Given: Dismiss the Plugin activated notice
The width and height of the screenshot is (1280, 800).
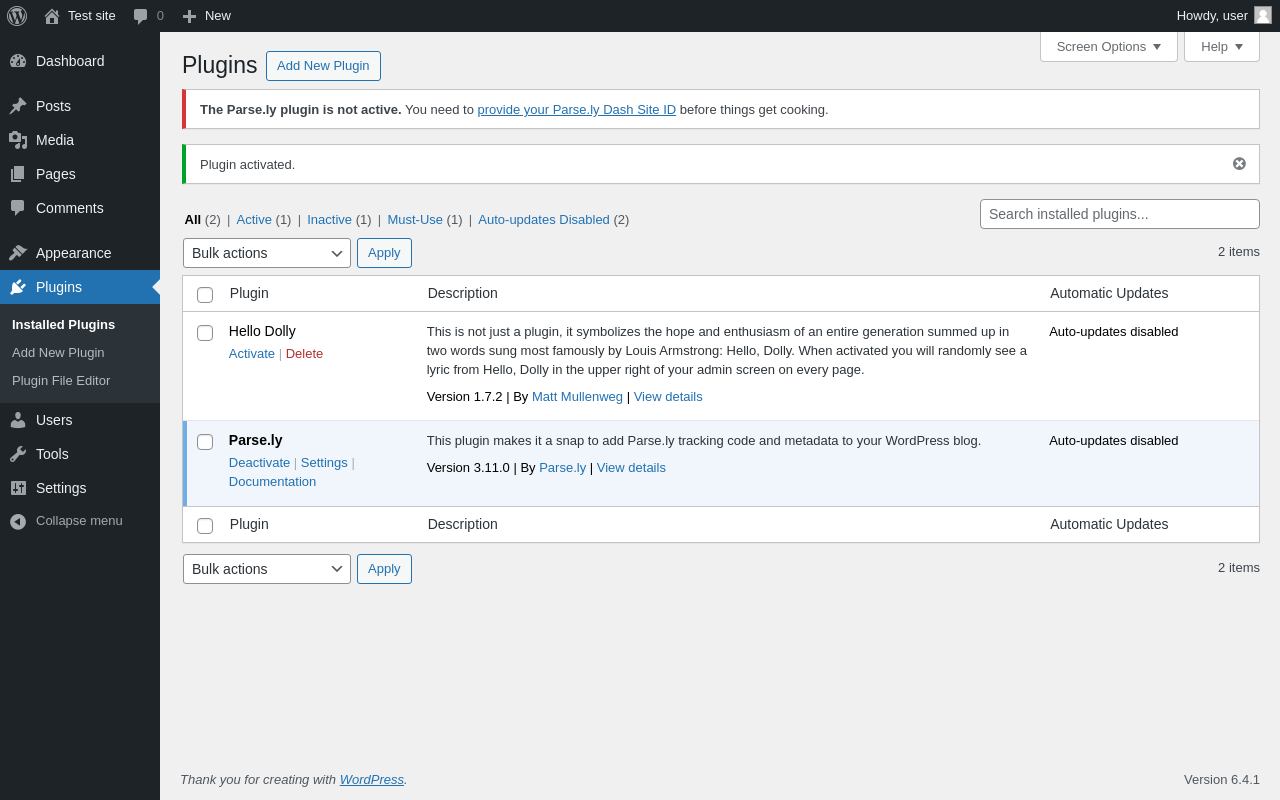Looking at the screenshot, I should tap(1239, 164).
